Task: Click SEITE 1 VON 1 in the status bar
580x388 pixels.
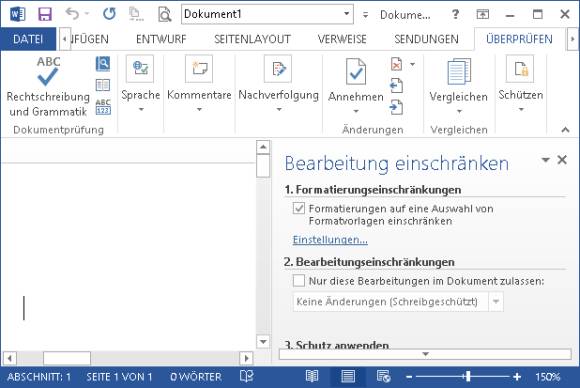Action: click(x=119, y=377)
